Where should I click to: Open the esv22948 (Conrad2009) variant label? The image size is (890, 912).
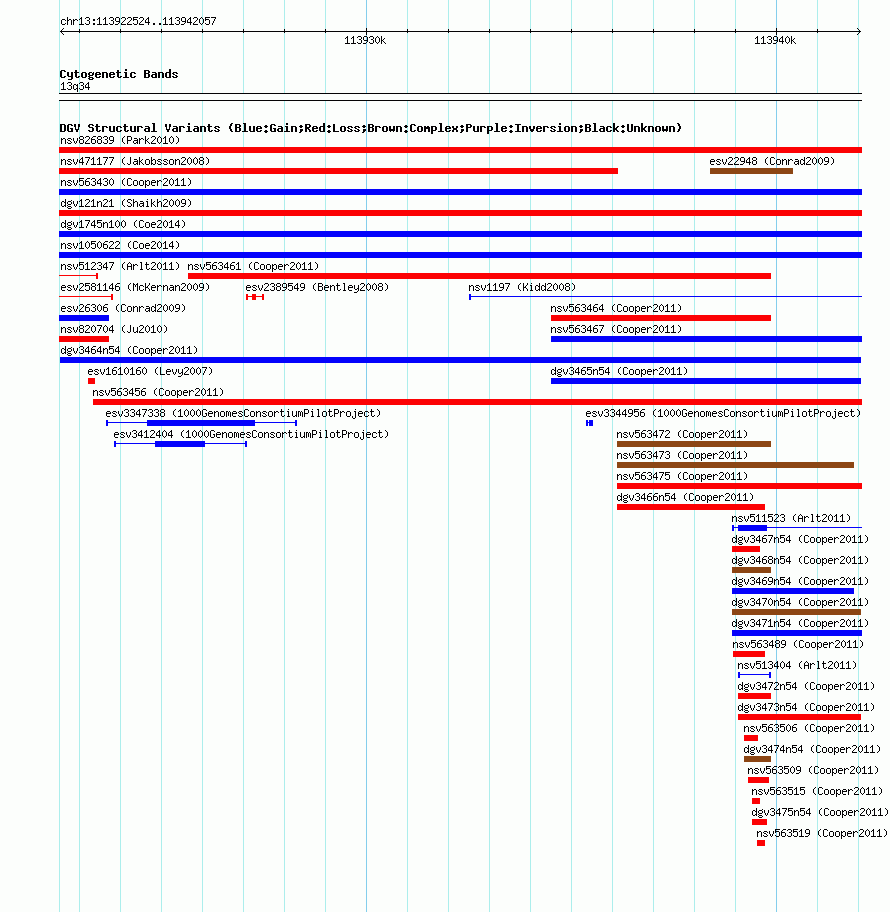(772, 161)
